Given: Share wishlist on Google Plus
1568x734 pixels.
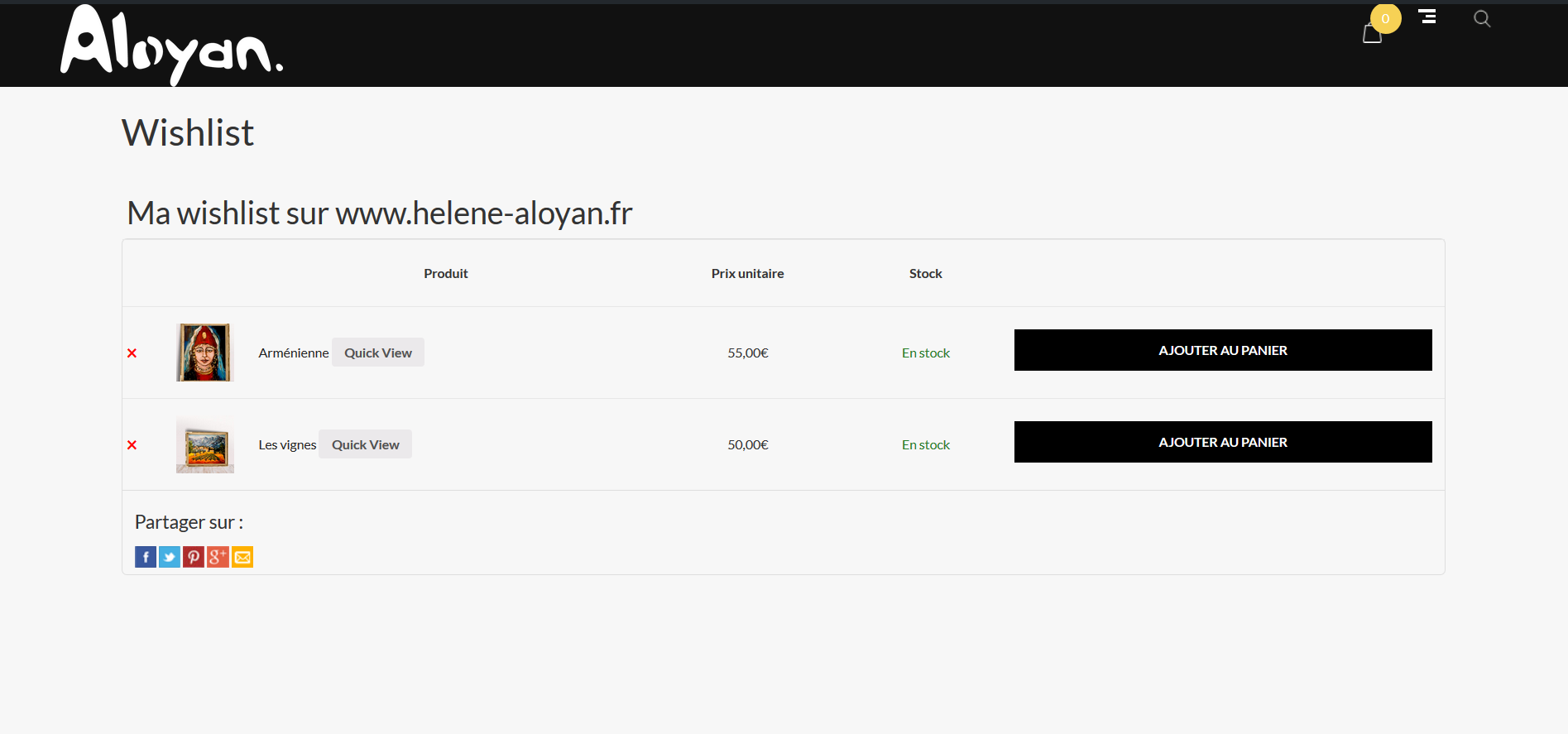Looking at the screenshot, I should pos(218,557).
